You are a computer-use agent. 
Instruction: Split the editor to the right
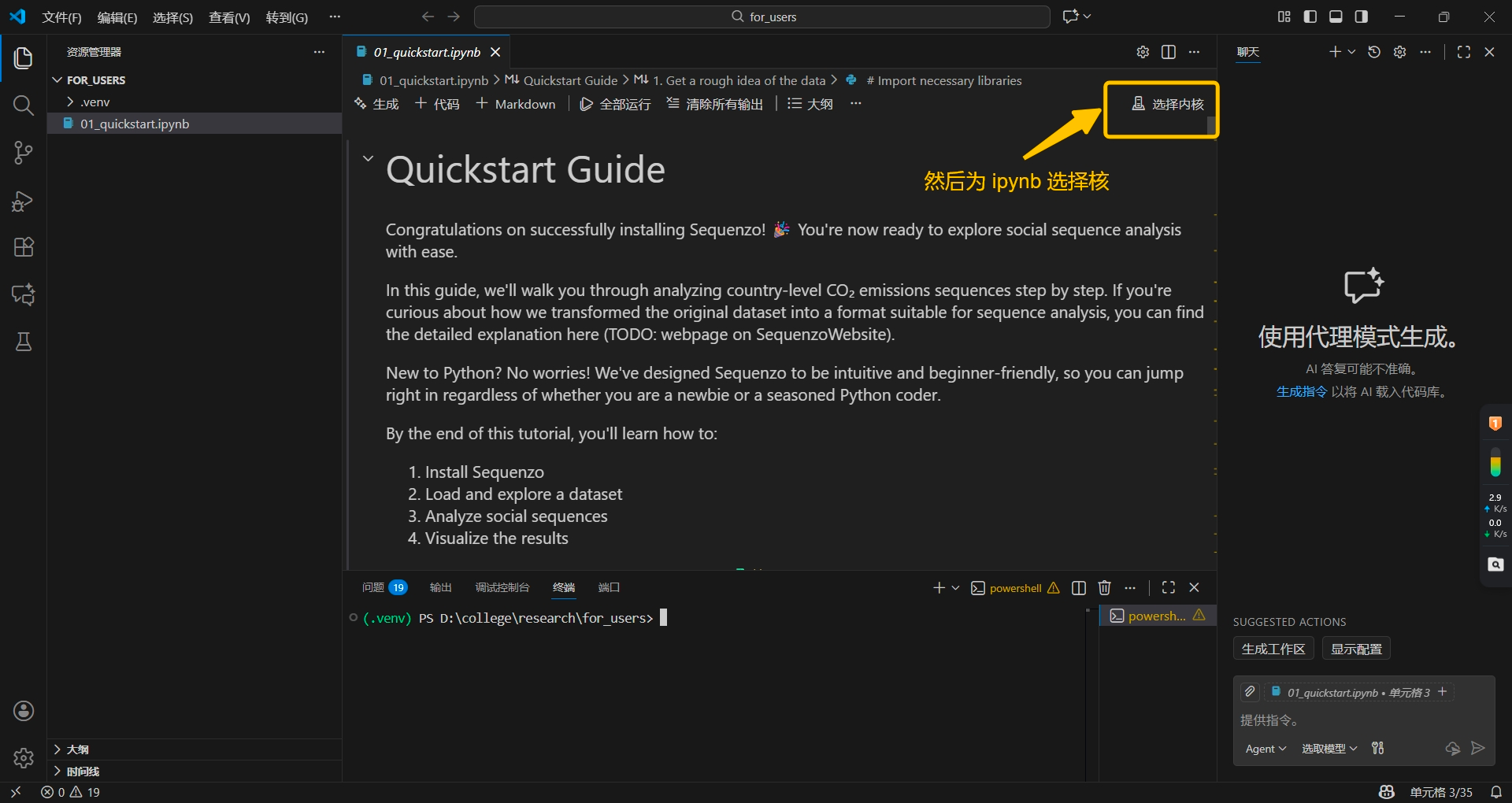click(1169, 52)
